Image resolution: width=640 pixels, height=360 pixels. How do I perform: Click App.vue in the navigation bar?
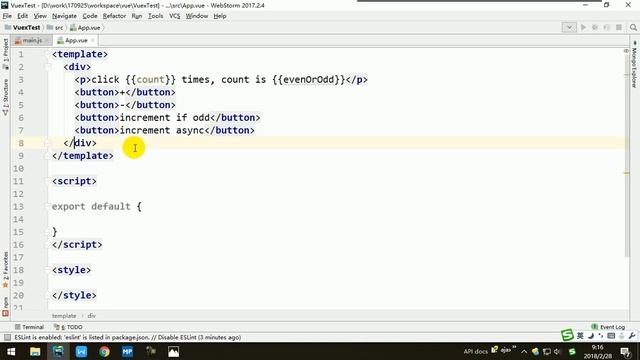85,27
